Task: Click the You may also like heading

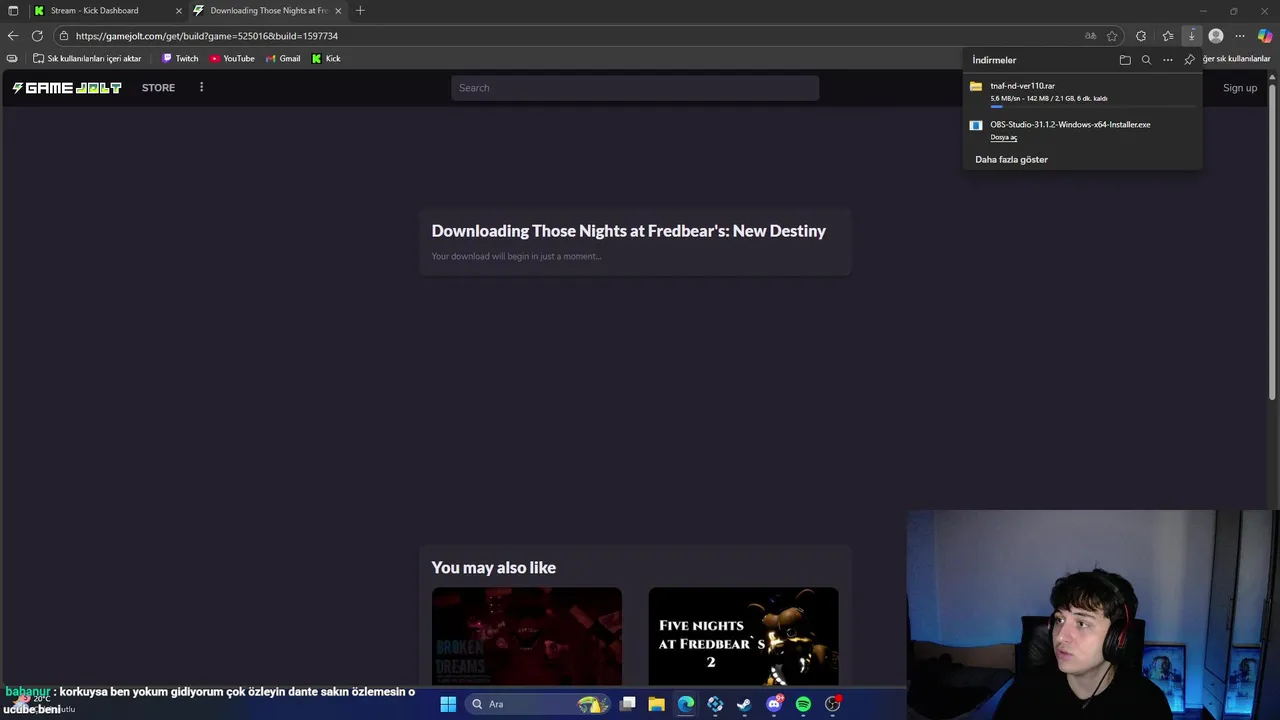Action: [x=493, y=568]
